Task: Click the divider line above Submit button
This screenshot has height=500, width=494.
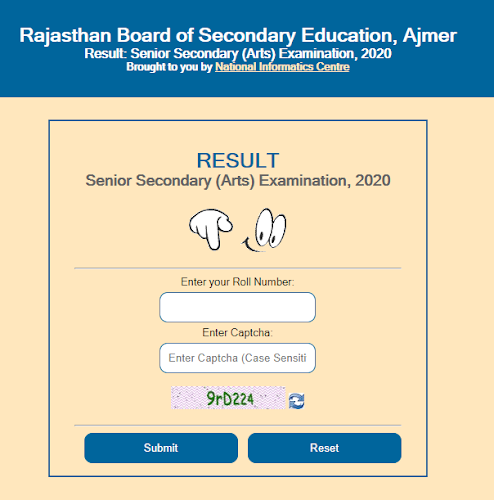Action: coord(238,425)
